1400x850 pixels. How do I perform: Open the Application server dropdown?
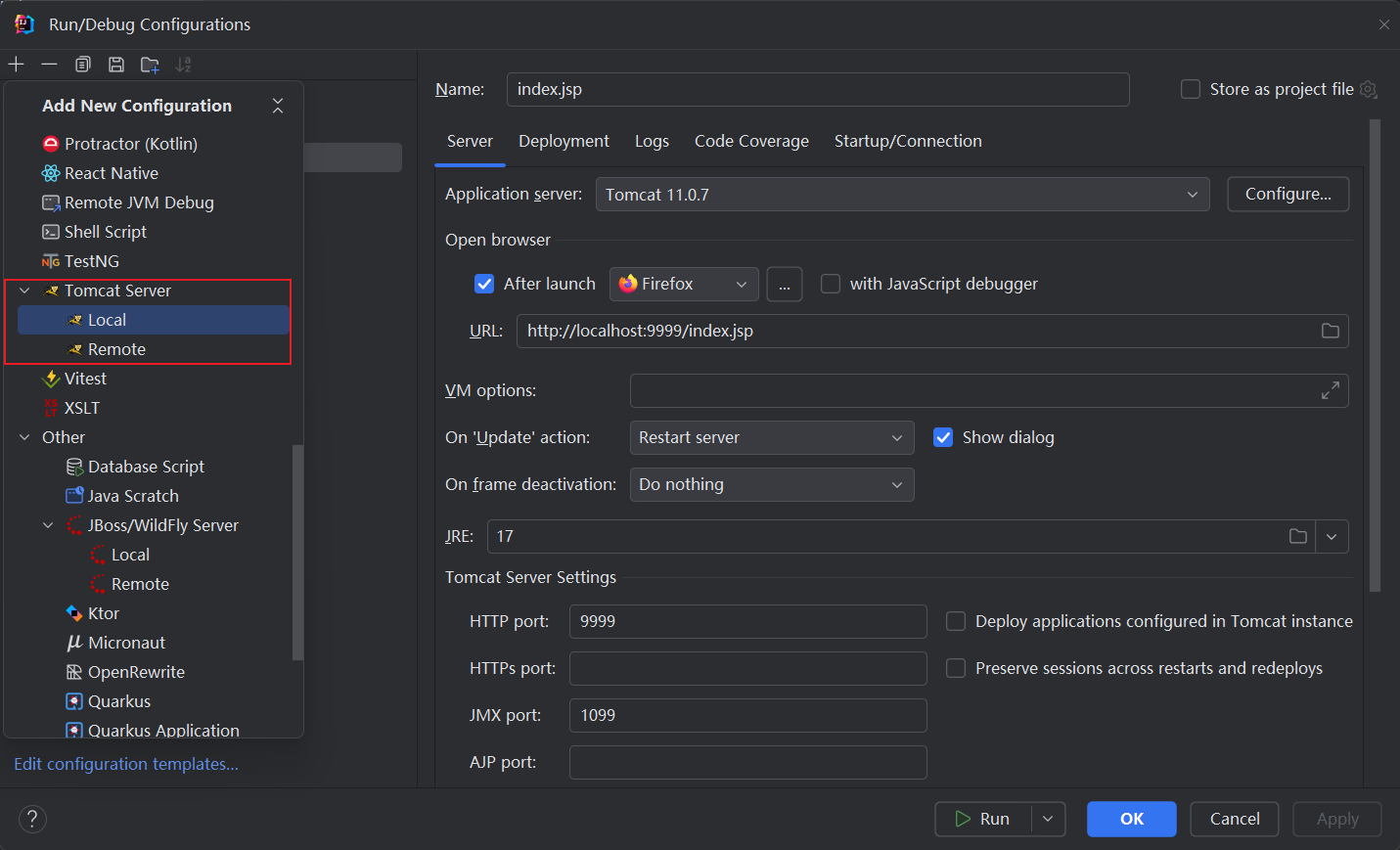(903, 195)
